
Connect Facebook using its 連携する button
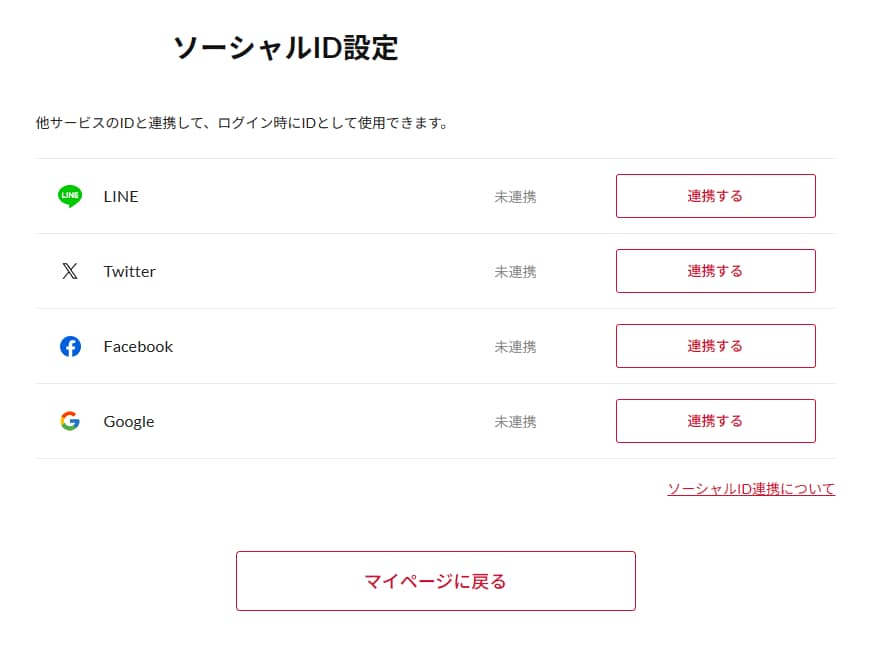coord(716,346)
